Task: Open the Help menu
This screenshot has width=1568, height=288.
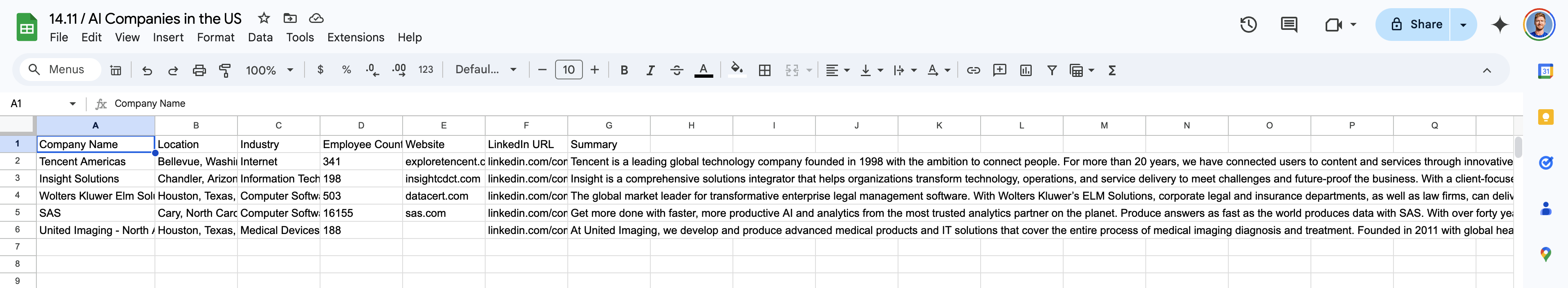Action: [410, 37]
